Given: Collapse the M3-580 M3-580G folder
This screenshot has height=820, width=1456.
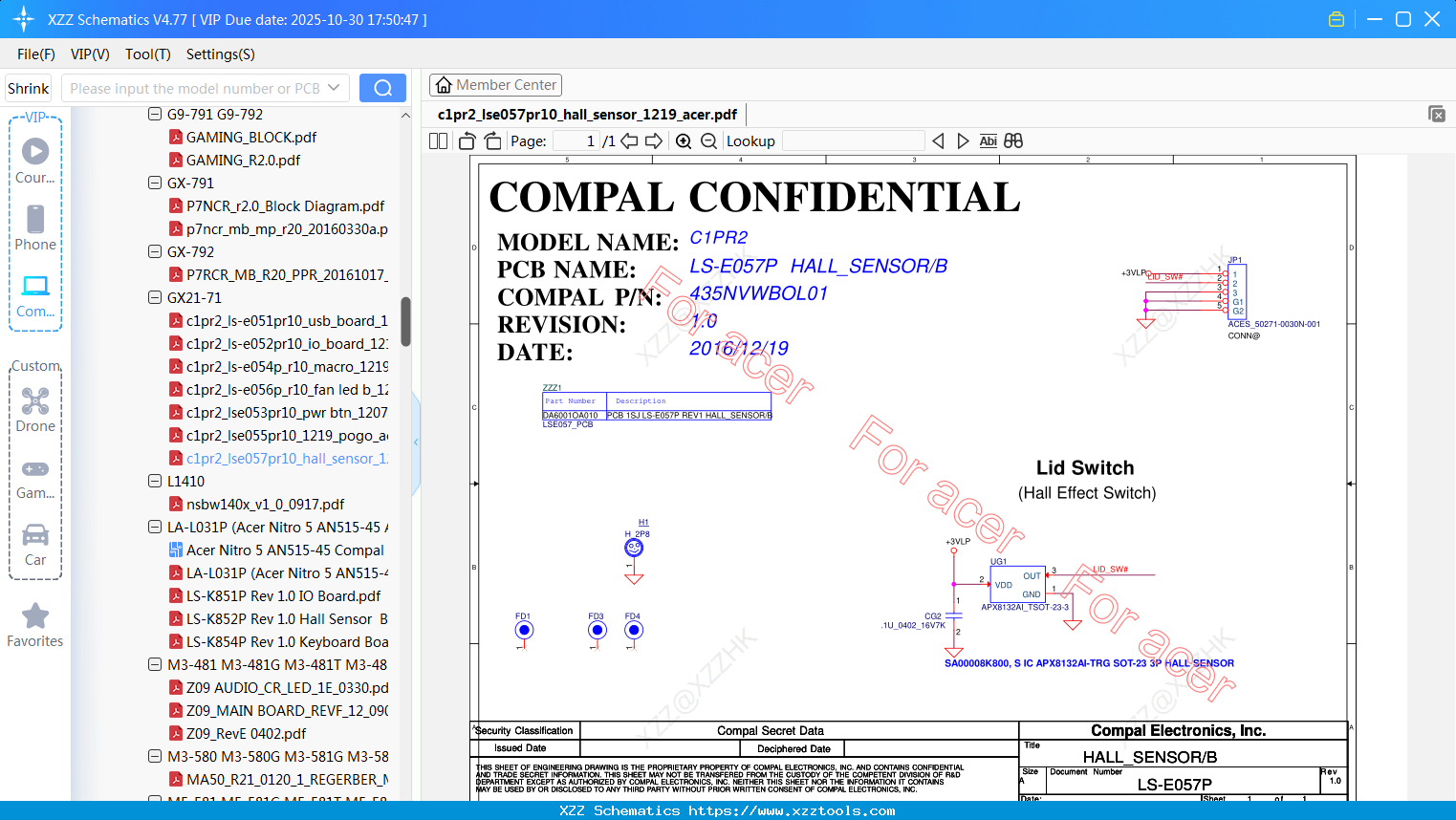Looking at the screenshot, I should point(155,756).
